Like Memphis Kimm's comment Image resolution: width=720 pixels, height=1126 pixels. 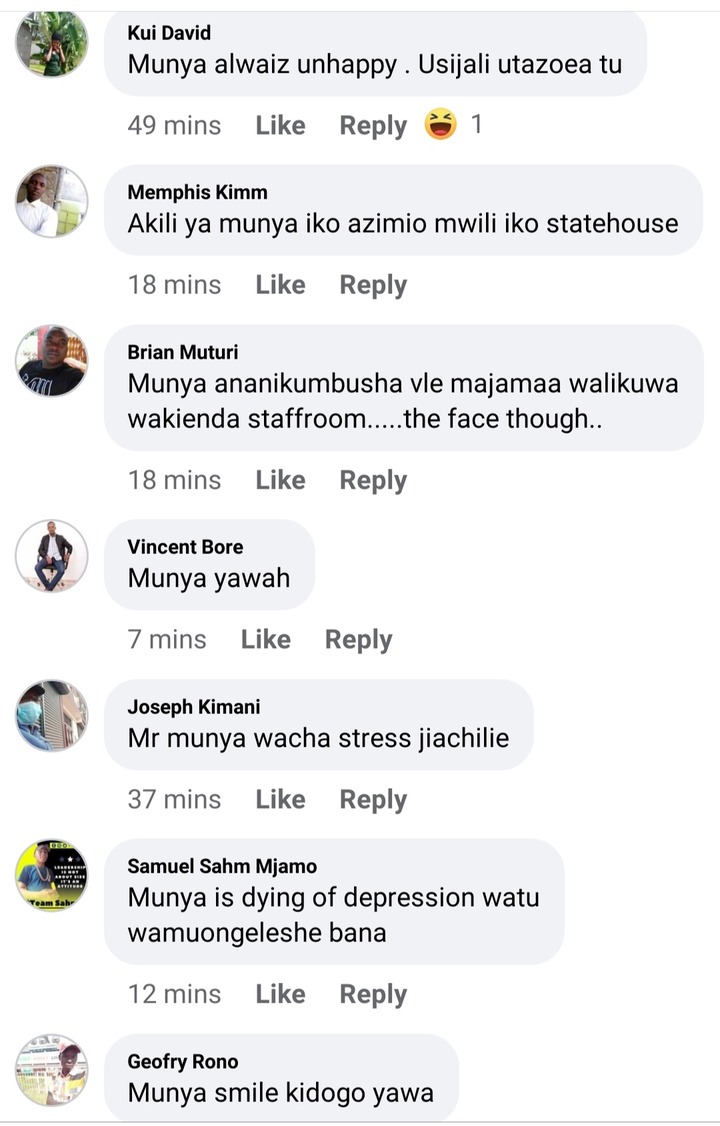tap(281, 284)
